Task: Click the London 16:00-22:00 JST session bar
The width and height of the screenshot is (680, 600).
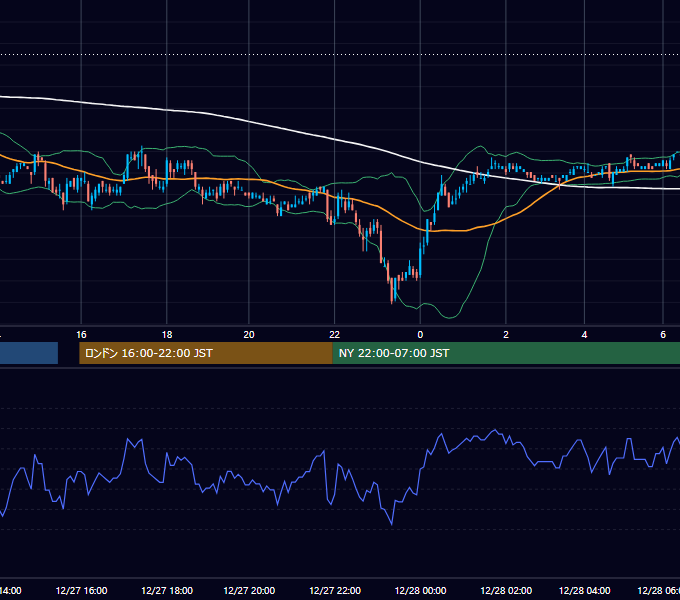Action: tap(206, 353)
